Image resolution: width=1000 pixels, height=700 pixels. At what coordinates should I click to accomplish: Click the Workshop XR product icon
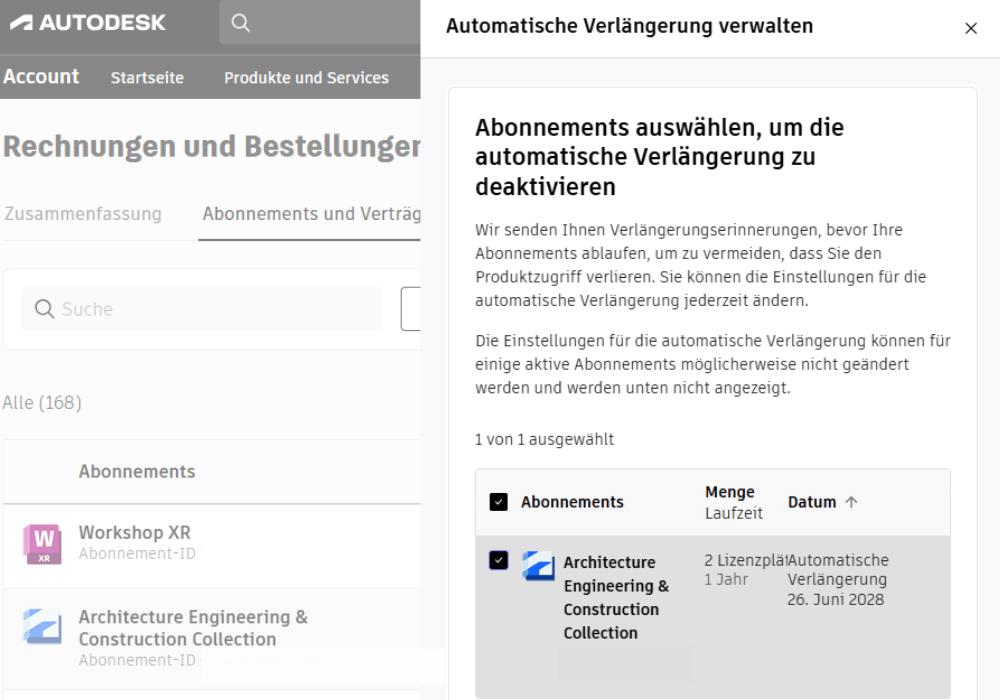pyautogui.click(x=43, y=544)
